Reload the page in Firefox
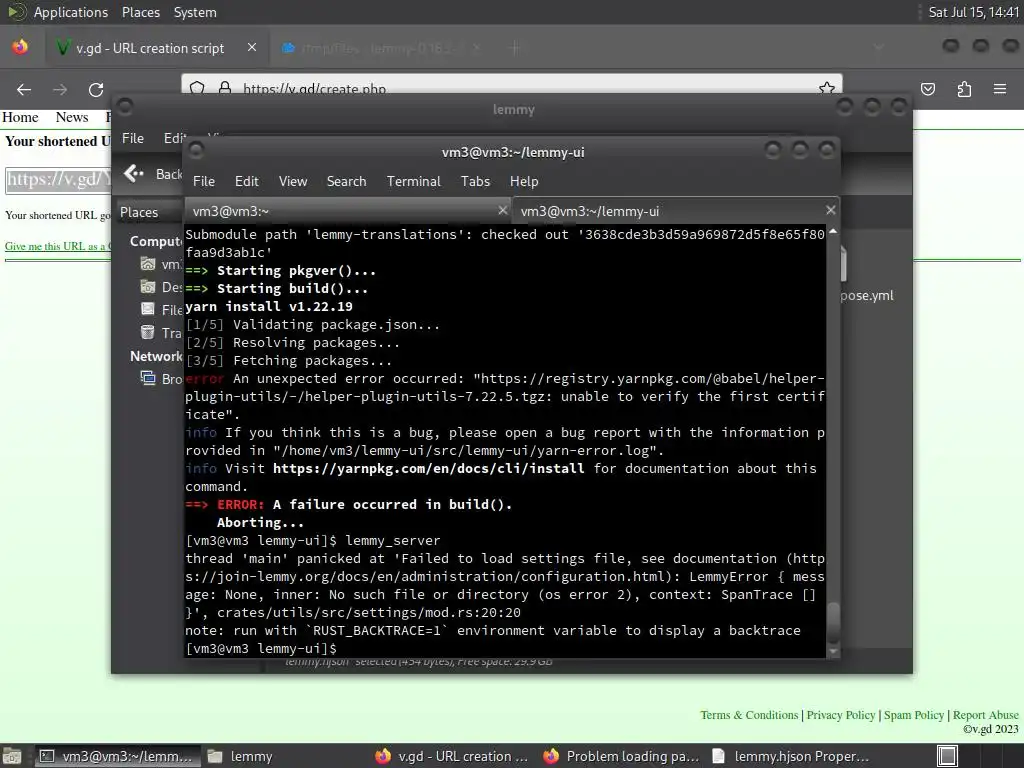 [x=96, y=89]
